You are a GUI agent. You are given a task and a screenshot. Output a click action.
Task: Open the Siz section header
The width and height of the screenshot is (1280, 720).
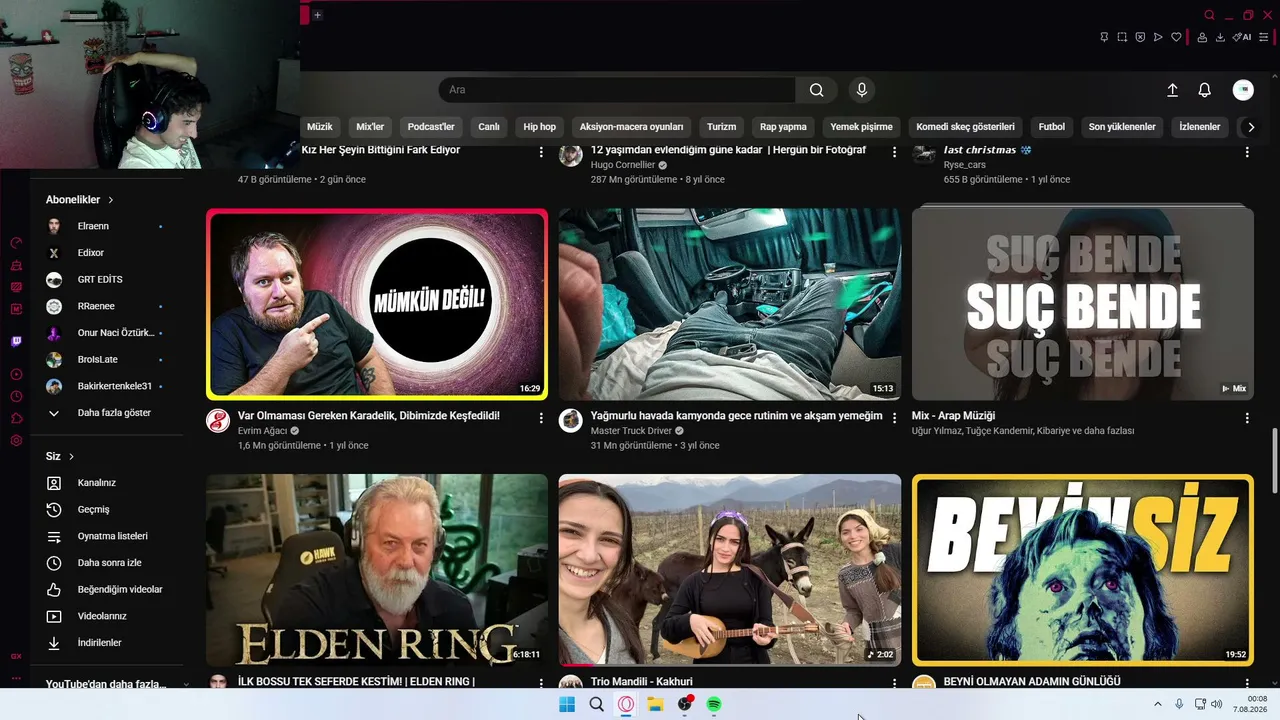[x=60, y=457]
